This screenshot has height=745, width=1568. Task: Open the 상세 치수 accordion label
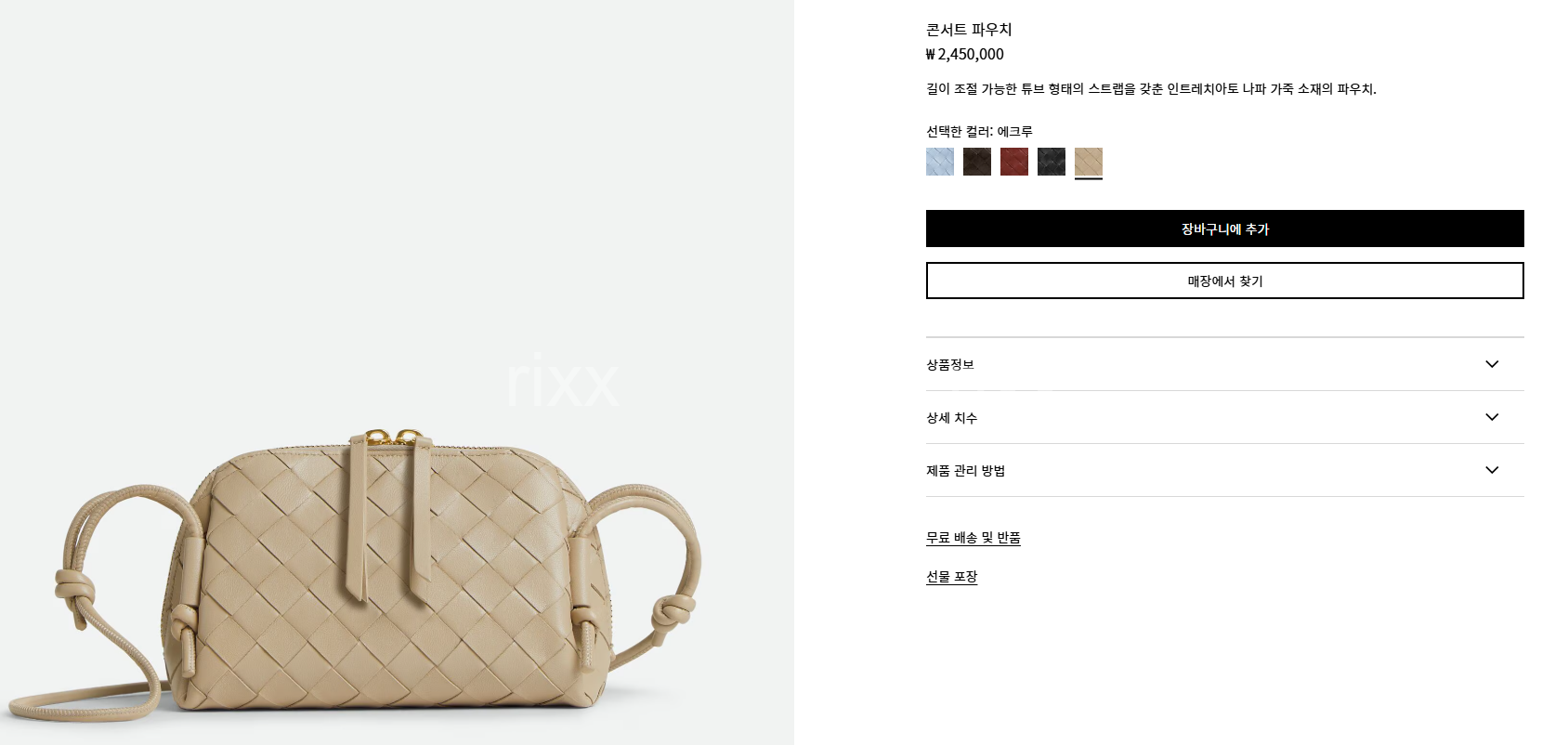point(952,418)
